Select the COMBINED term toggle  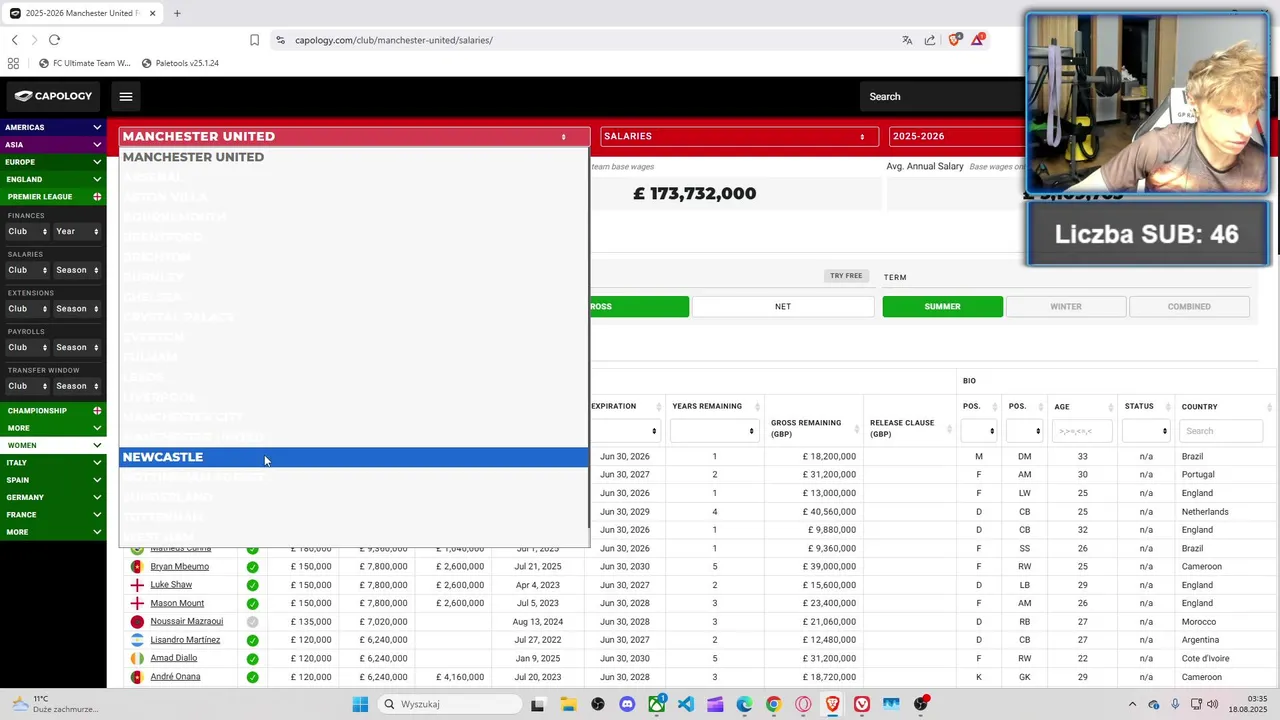click(1189, 307)
